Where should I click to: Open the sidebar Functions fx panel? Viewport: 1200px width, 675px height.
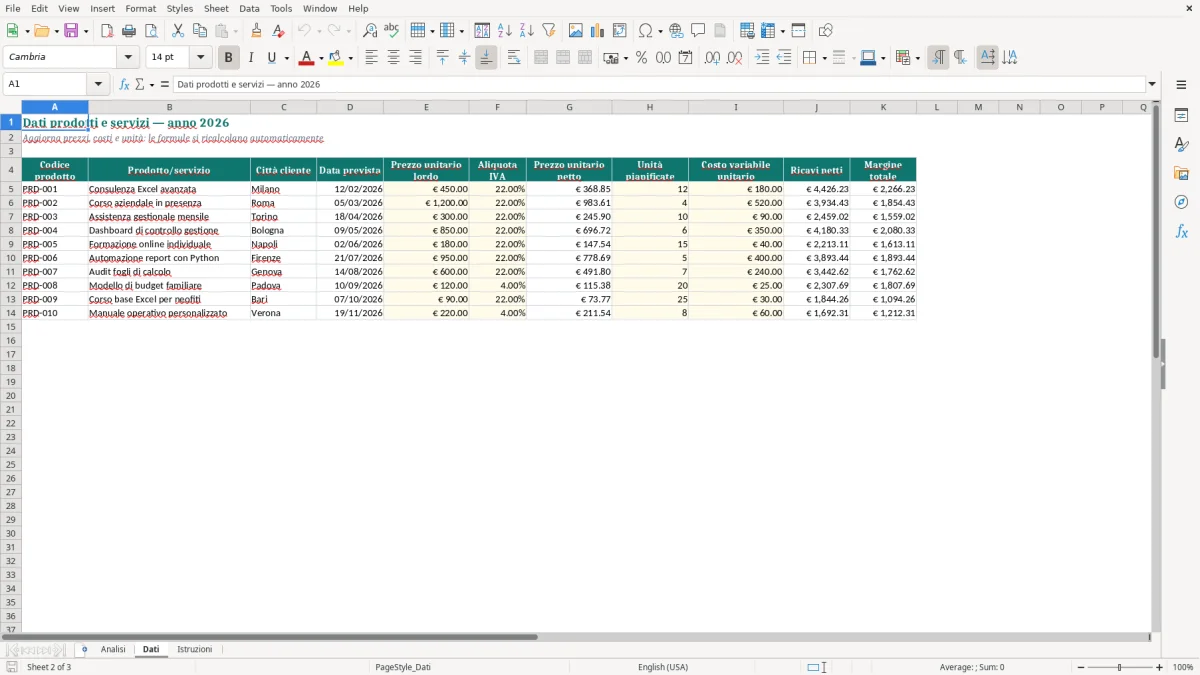(1181, 231)
